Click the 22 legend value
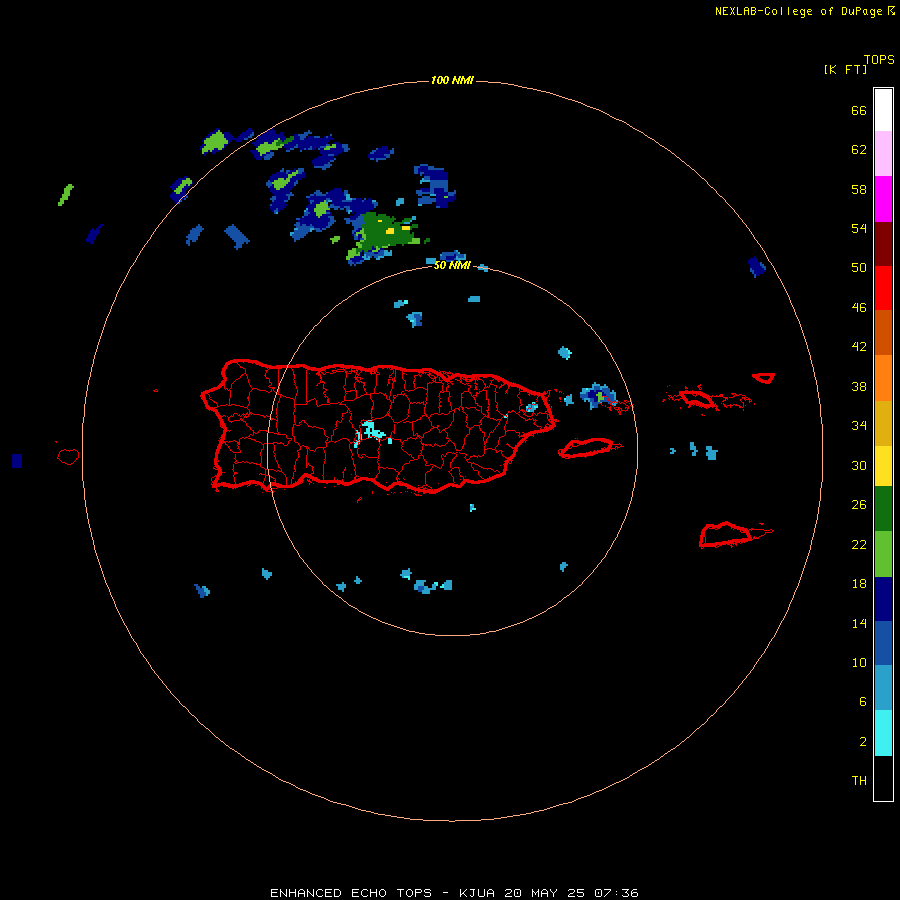This screenshot has height=900, width=900. click(859, 544)
